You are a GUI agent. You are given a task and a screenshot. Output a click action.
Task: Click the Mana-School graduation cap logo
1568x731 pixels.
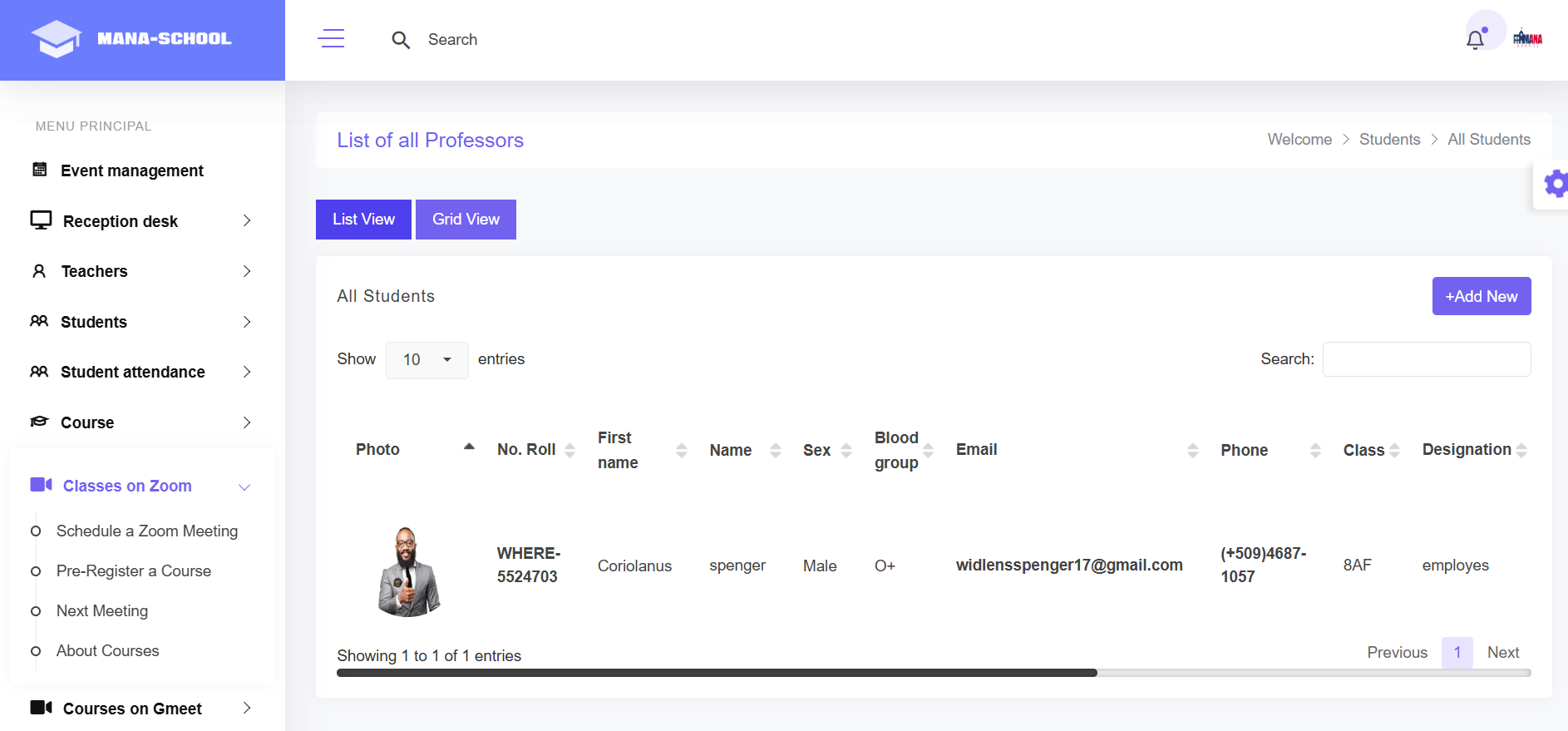pos(57,39)
